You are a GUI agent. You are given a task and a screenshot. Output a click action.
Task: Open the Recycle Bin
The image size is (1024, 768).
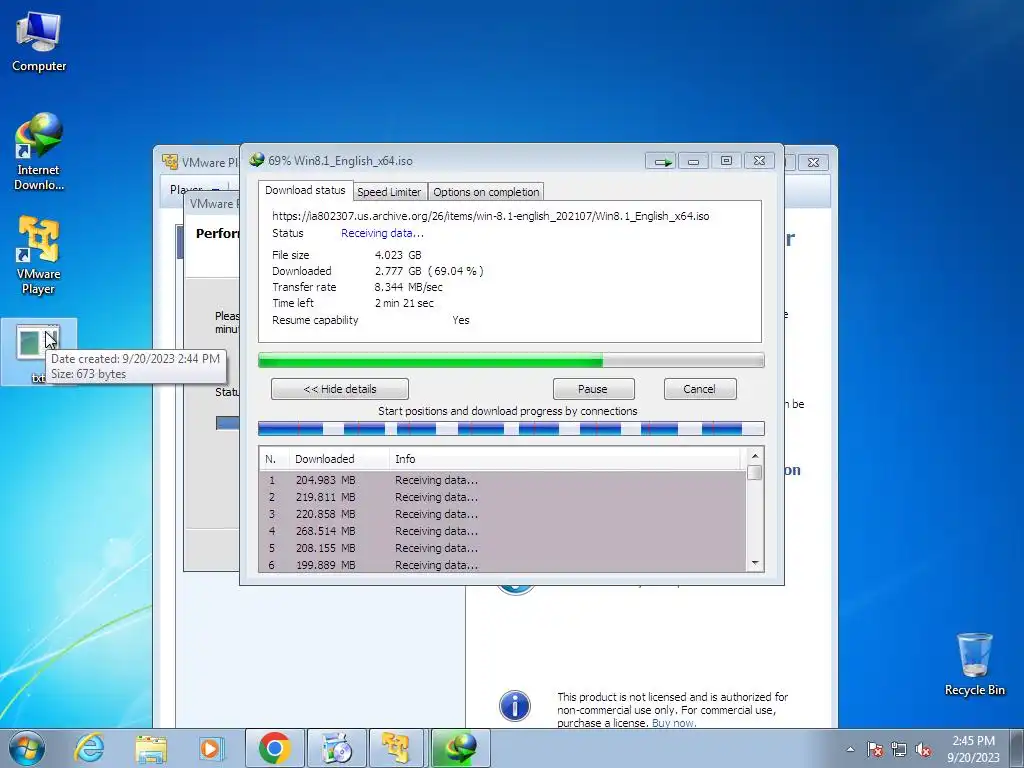(974, 664)
